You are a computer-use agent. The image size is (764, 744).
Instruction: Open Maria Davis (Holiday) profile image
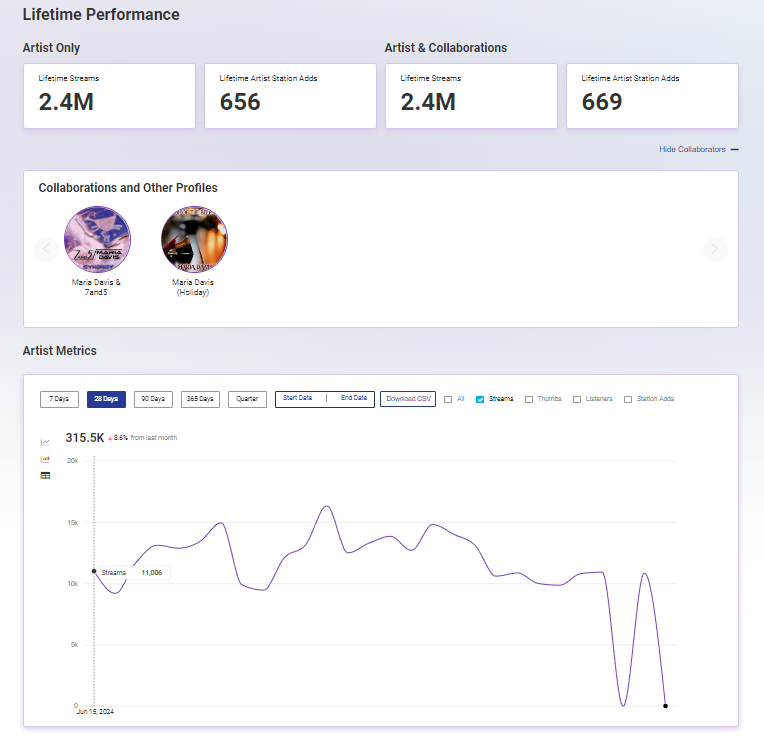[194, 239]
